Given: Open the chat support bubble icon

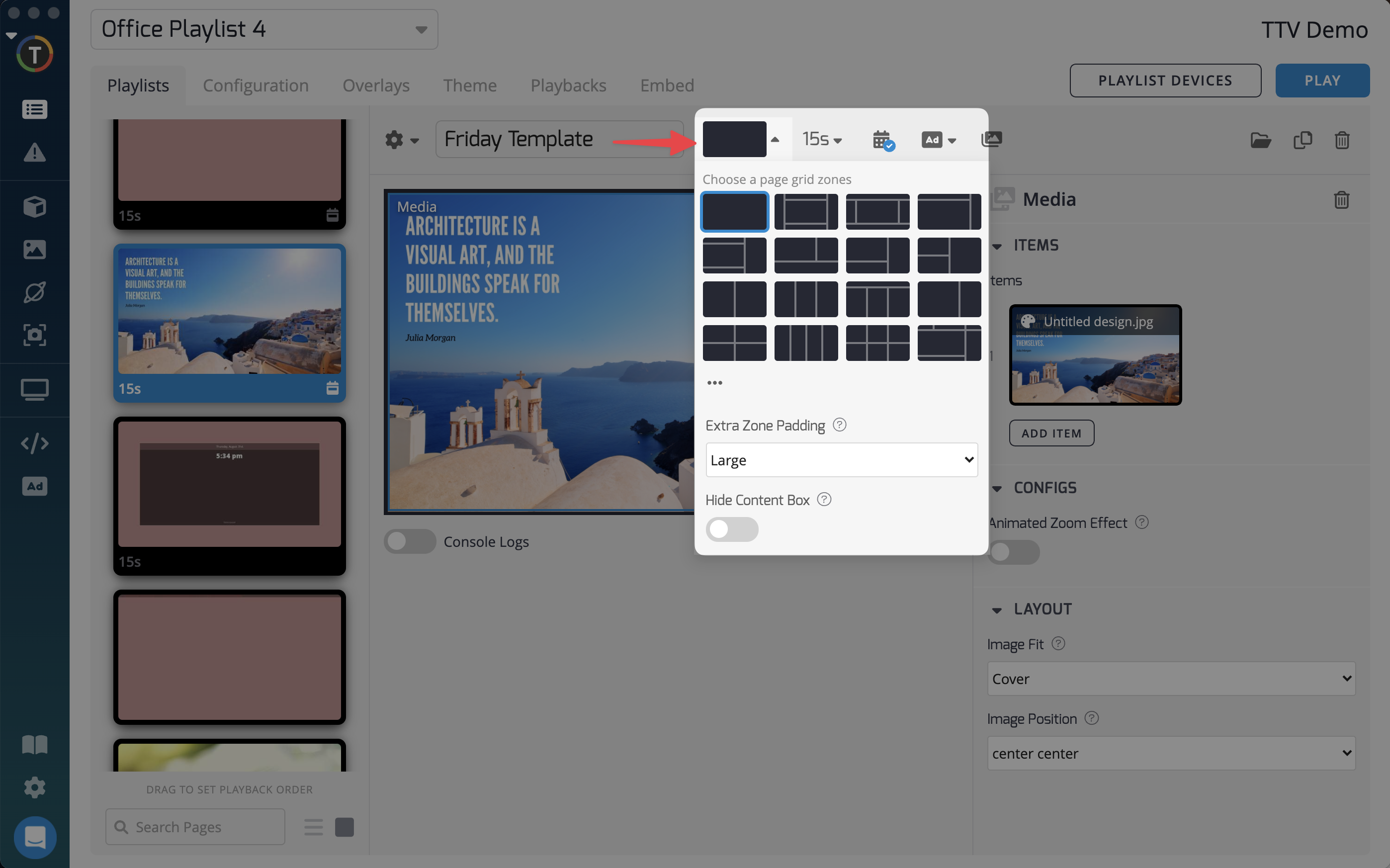Looking at the screenshot, I should point(34,837).
